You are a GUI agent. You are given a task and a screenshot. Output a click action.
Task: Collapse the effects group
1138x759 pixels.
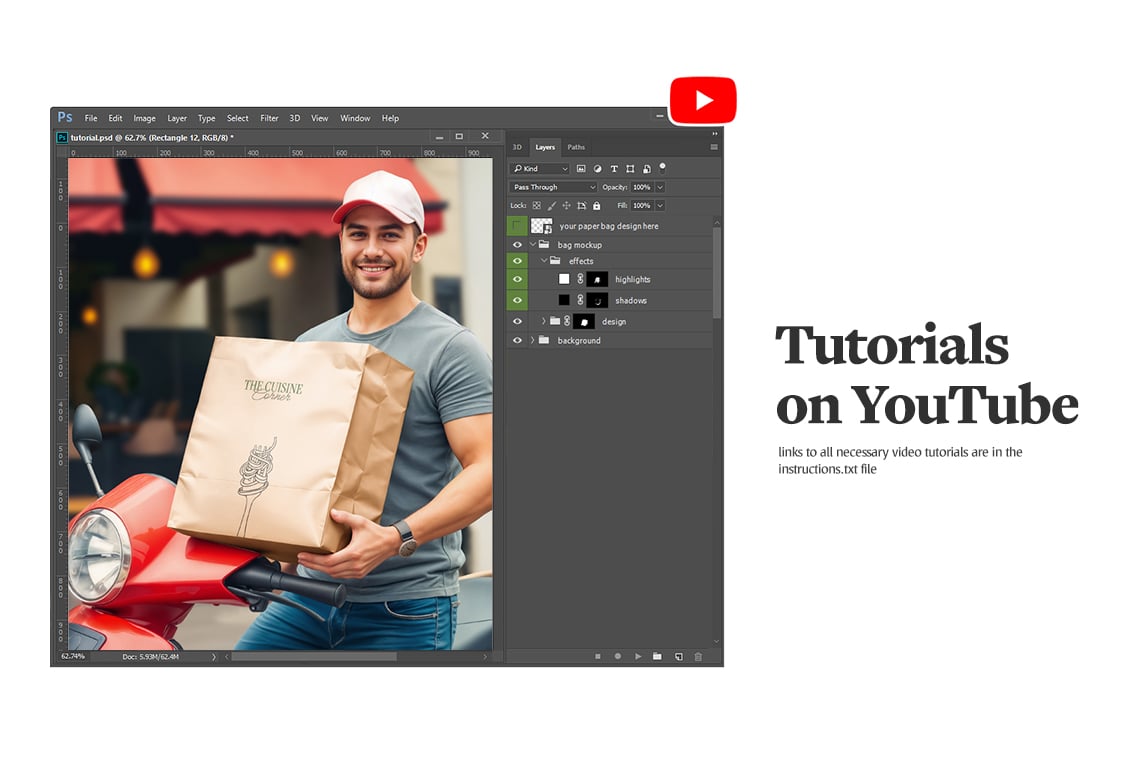(544, 260)
